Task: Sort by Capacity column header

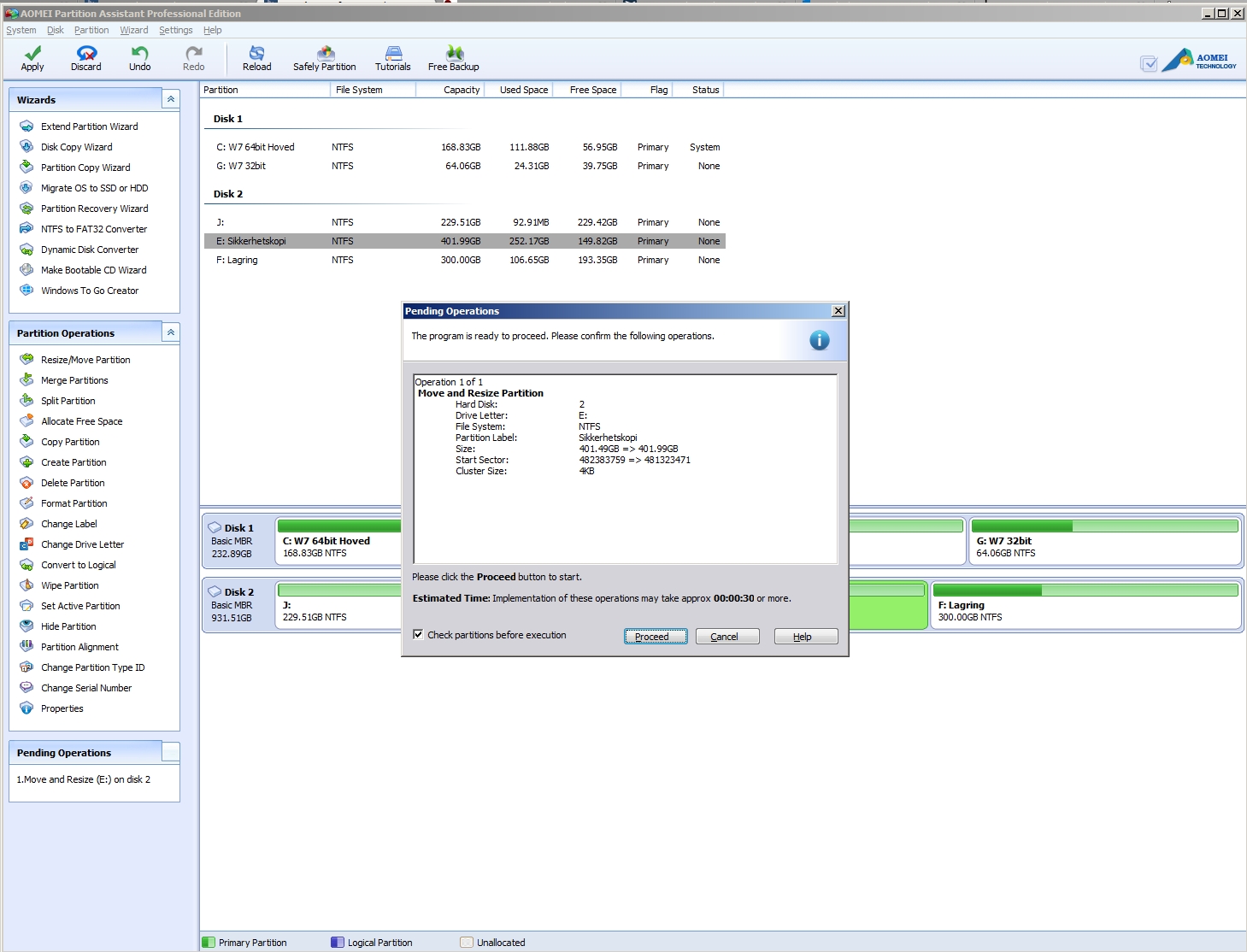Action: 450,90
